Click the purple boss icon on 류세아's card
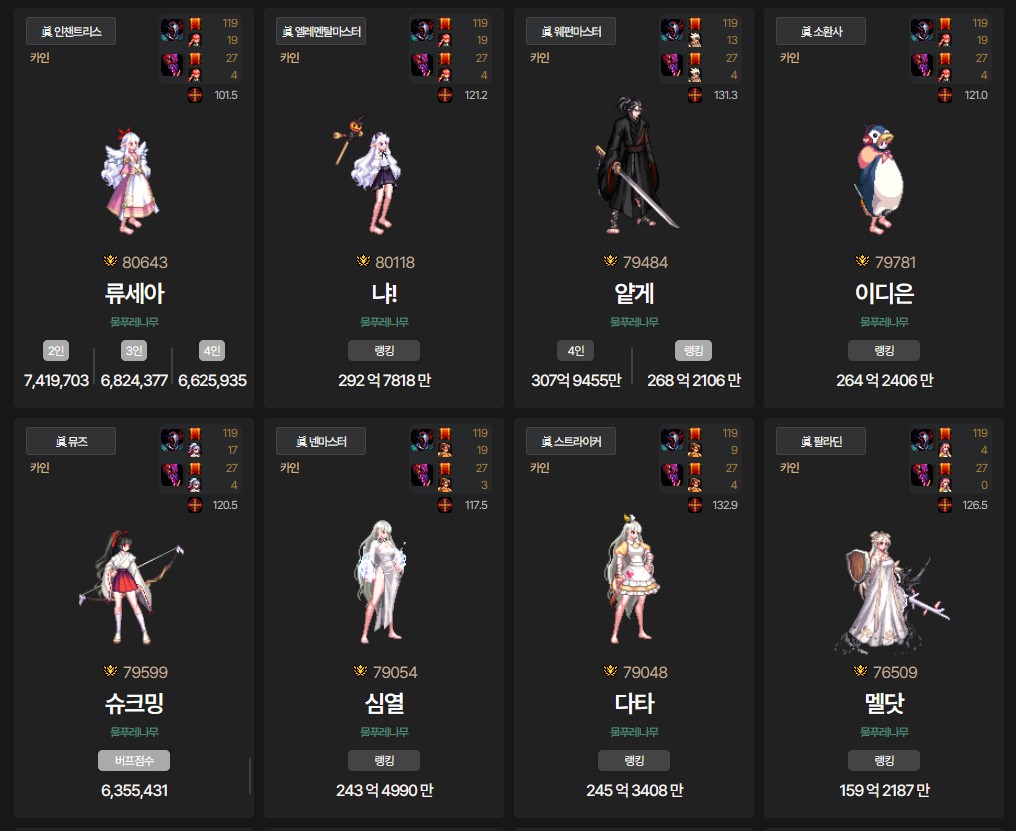 pyautogui.click(x=172, y=65)
